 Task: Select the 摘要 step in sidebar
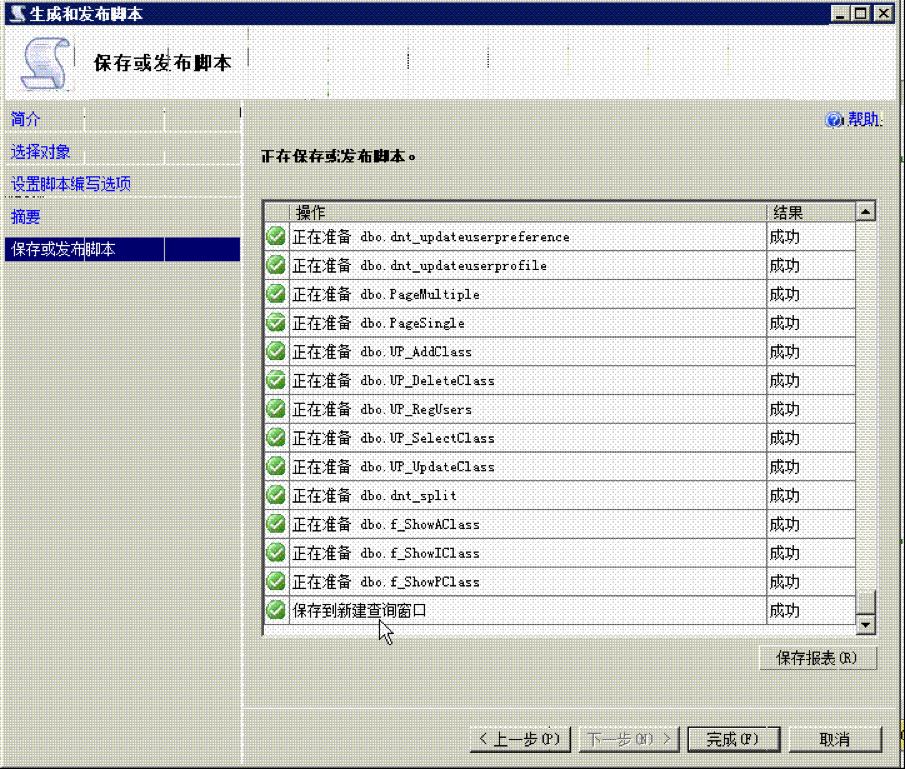coord(26,216)
